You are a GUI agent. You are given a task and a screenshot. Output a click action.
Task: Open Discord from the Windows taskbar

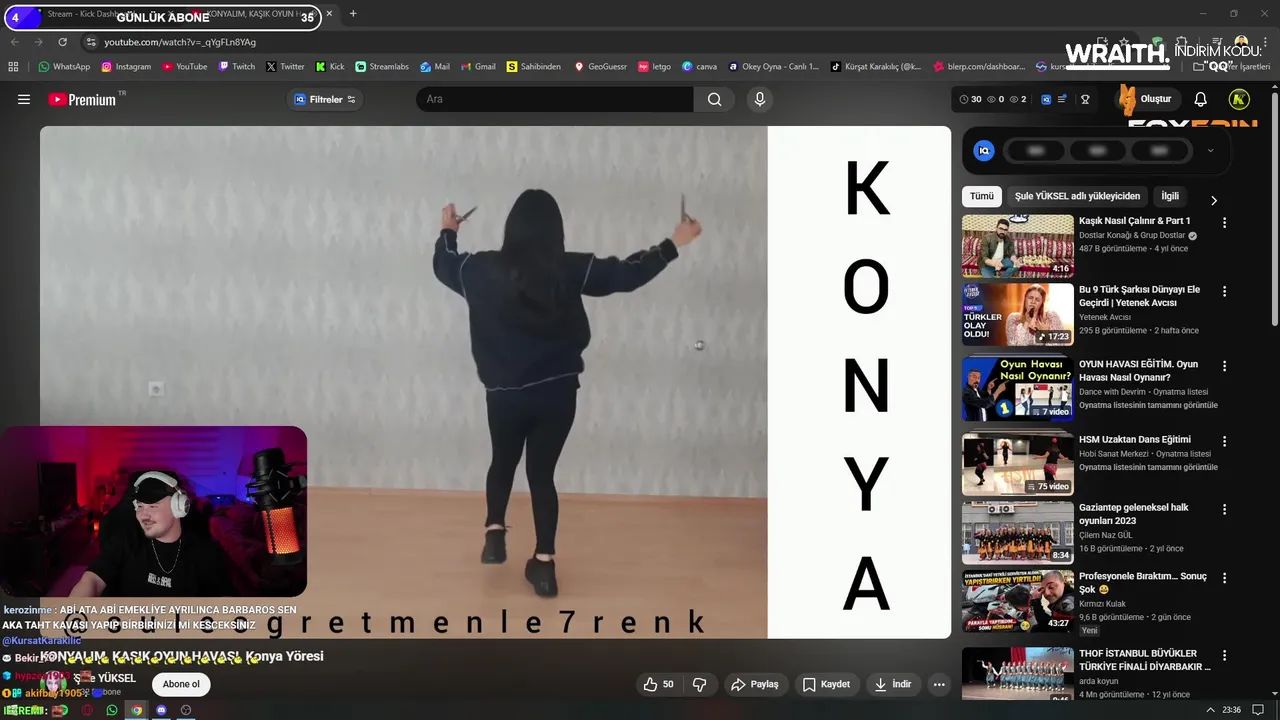pos(161,710)
